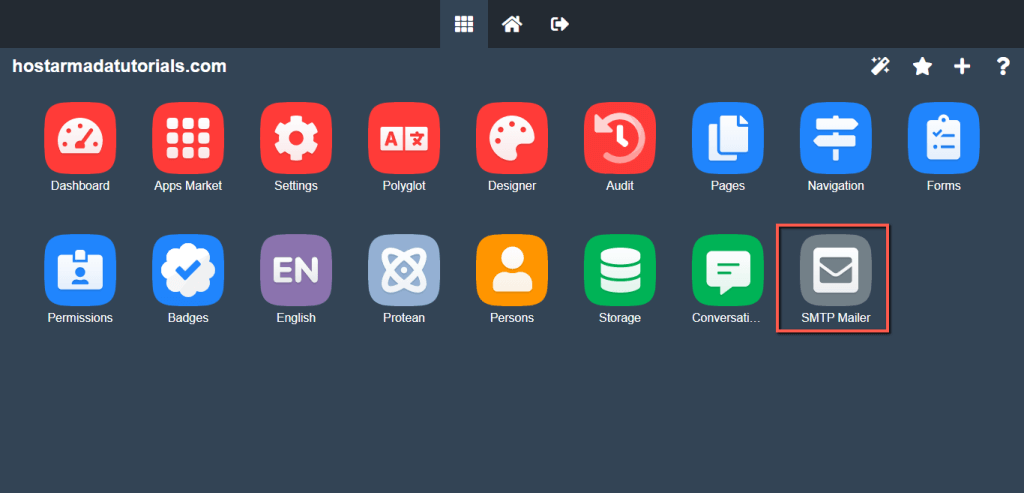
Task: Click the "Designer" label text
Action: pos(512,186)
